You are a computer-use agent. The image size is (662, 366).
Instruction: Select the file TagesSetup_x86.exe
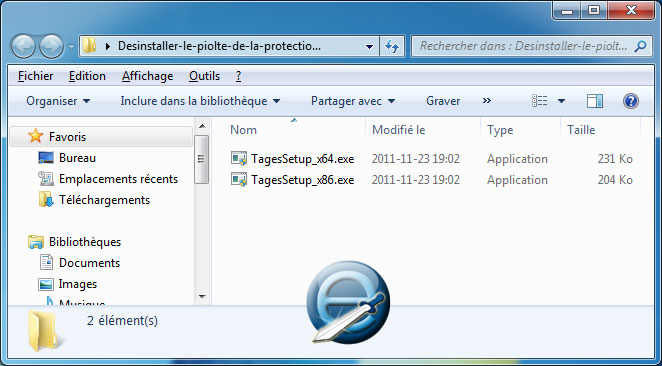click(x=303, y=180)
